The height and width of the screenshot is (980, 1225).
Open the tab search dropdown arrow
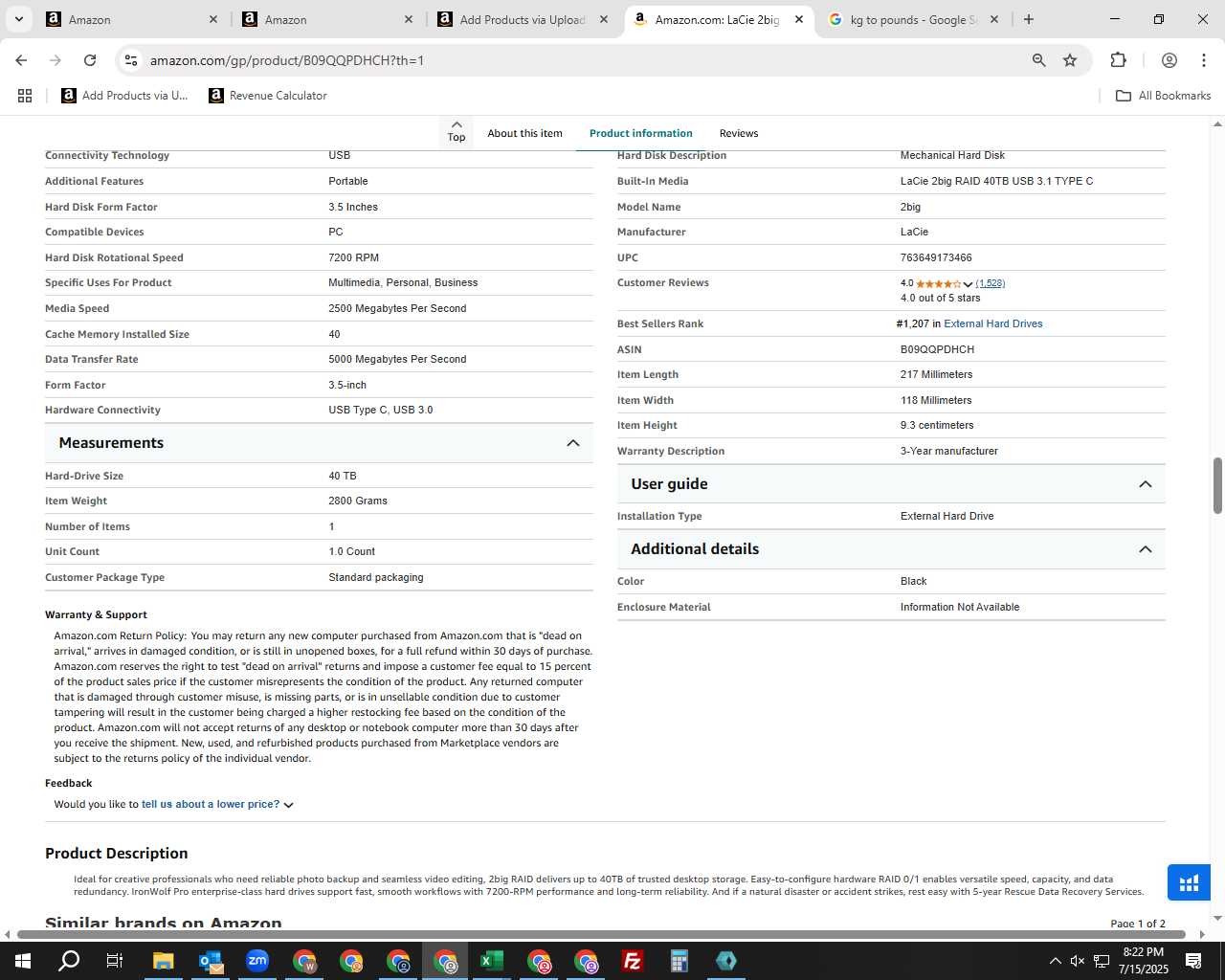18,19
